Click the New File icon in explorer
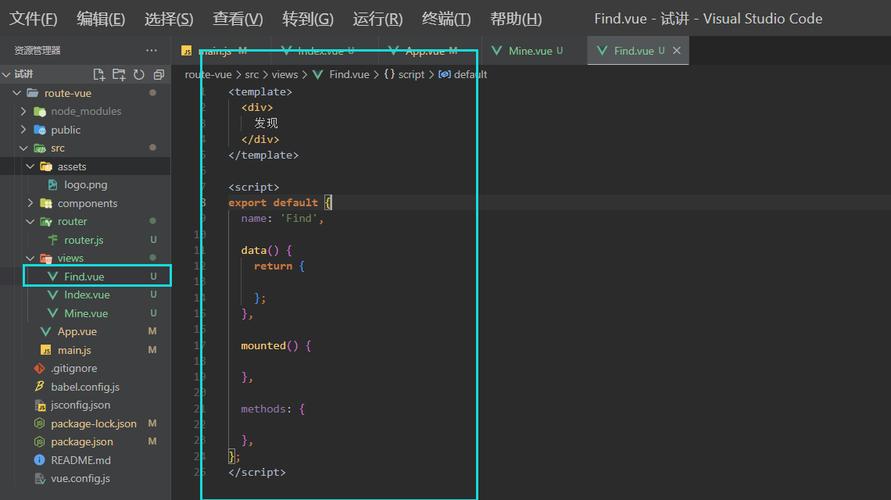 (x=99, y=74)
